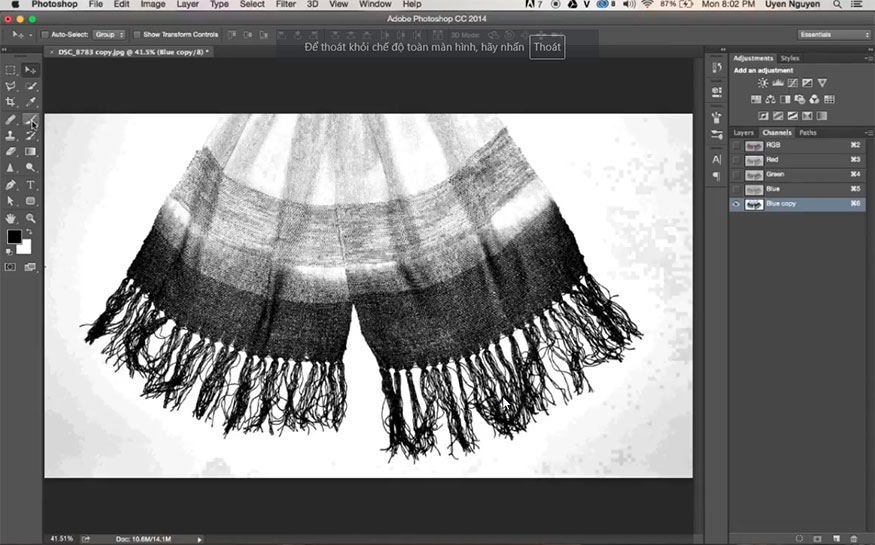The image size is (875, 545).
Task: Open the Image menu
Action: coord(152,4)
